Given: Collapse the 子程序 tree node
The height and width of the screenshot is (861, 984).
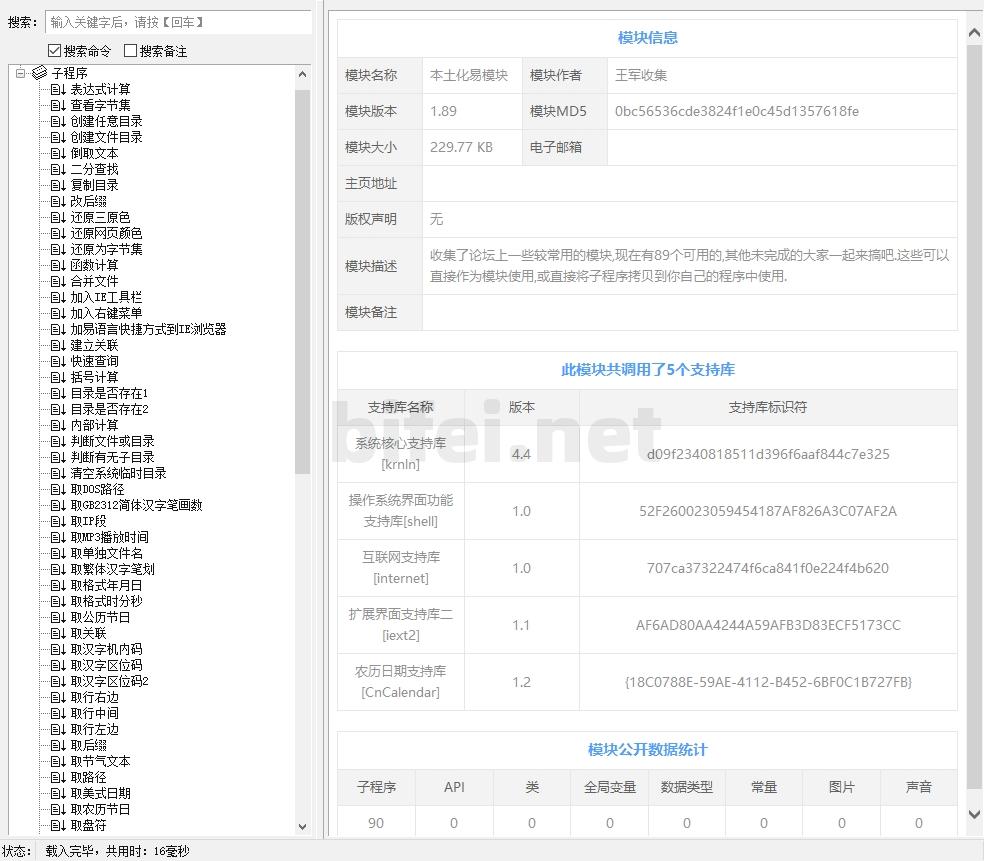Looking at the screenshot, I should [x=20, y=73].
